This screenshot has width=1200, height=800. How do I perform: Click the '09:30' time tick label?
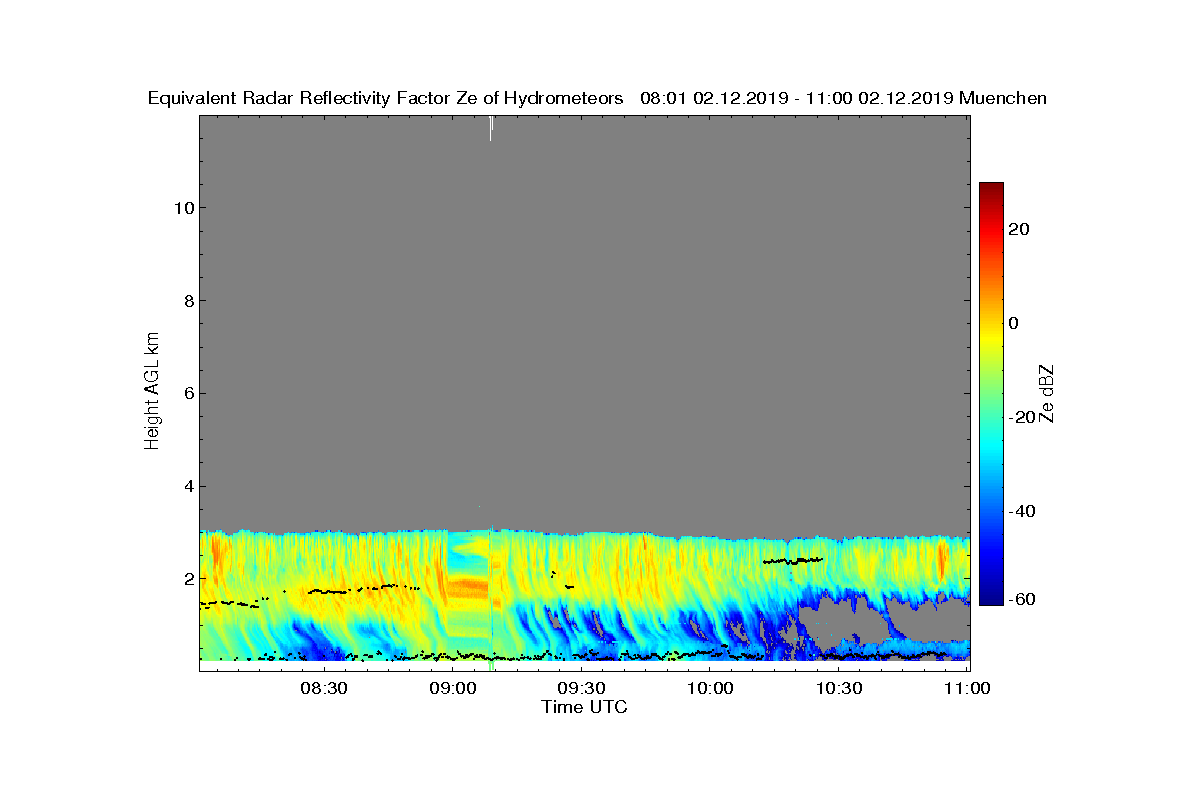(x=581, y=689)
